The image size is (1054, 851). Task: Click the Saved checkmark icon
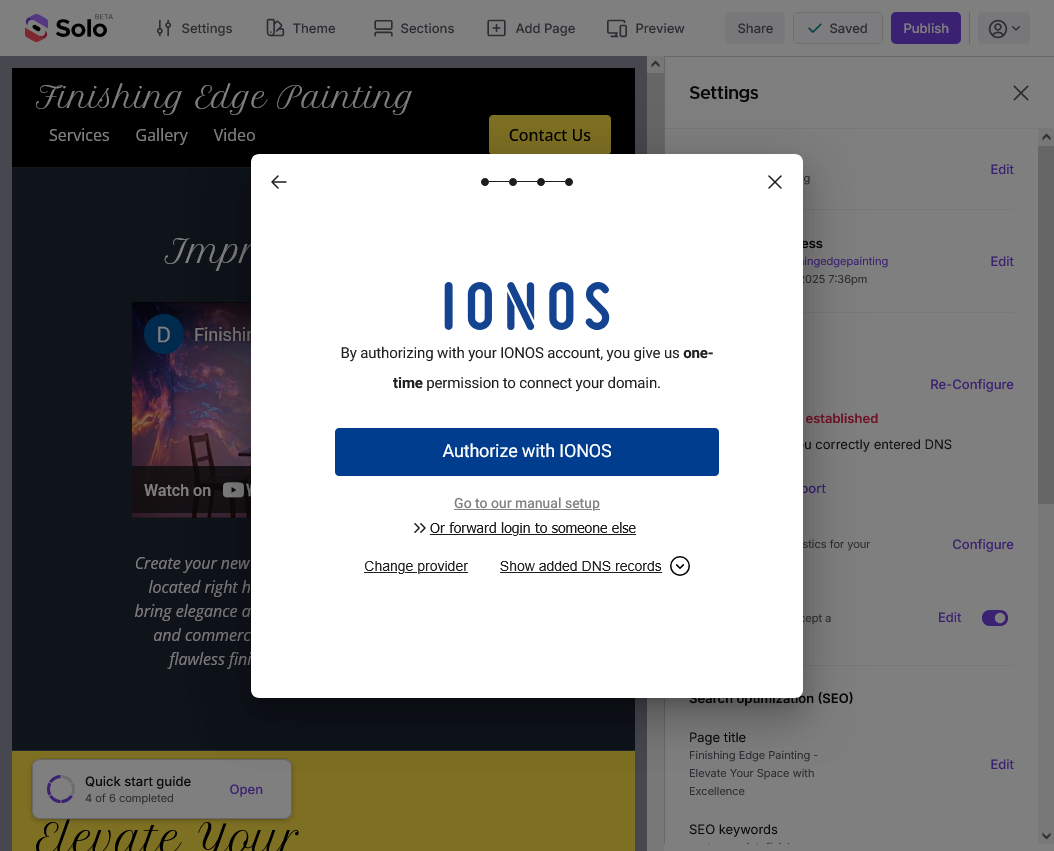[x=814, y=28]
